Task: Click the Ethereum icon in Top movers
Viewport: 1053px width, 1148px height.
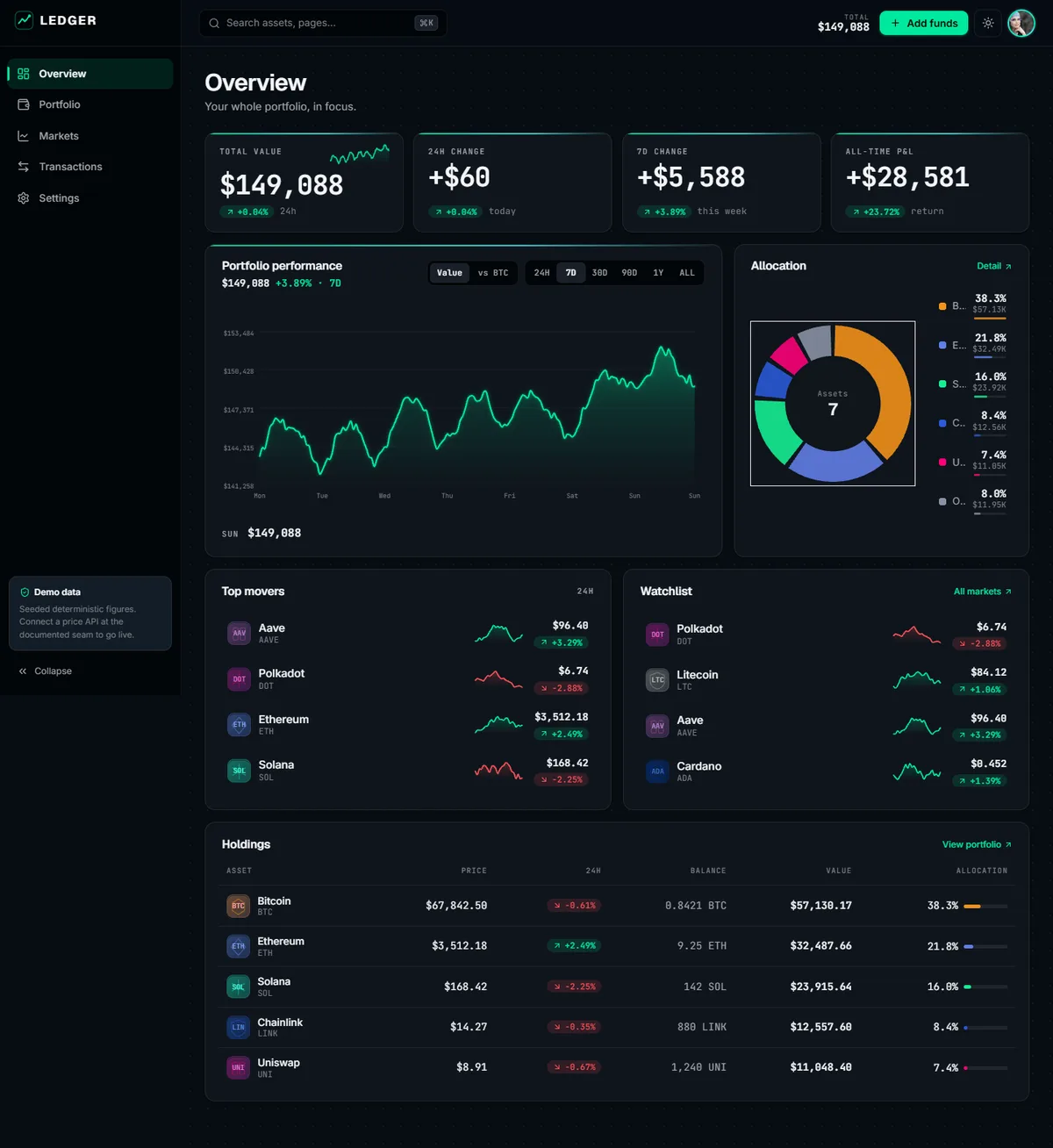Action: [239, 725]
